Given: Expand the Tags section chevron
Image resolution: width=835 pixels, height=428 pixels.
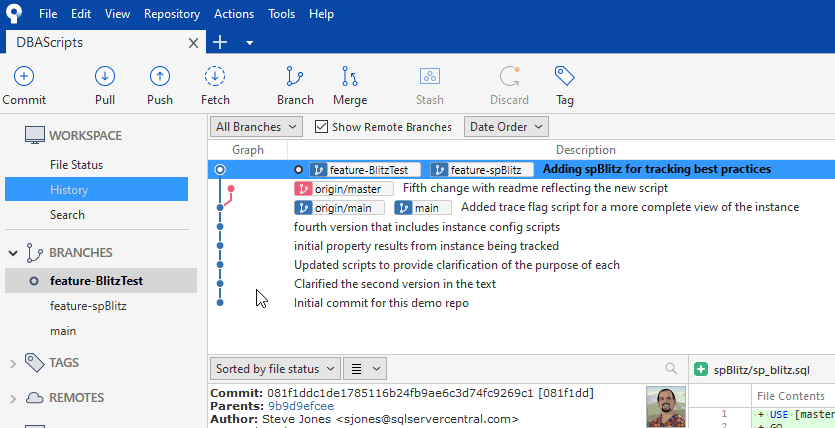Looking at the screenshot, I should pos(13,364).
